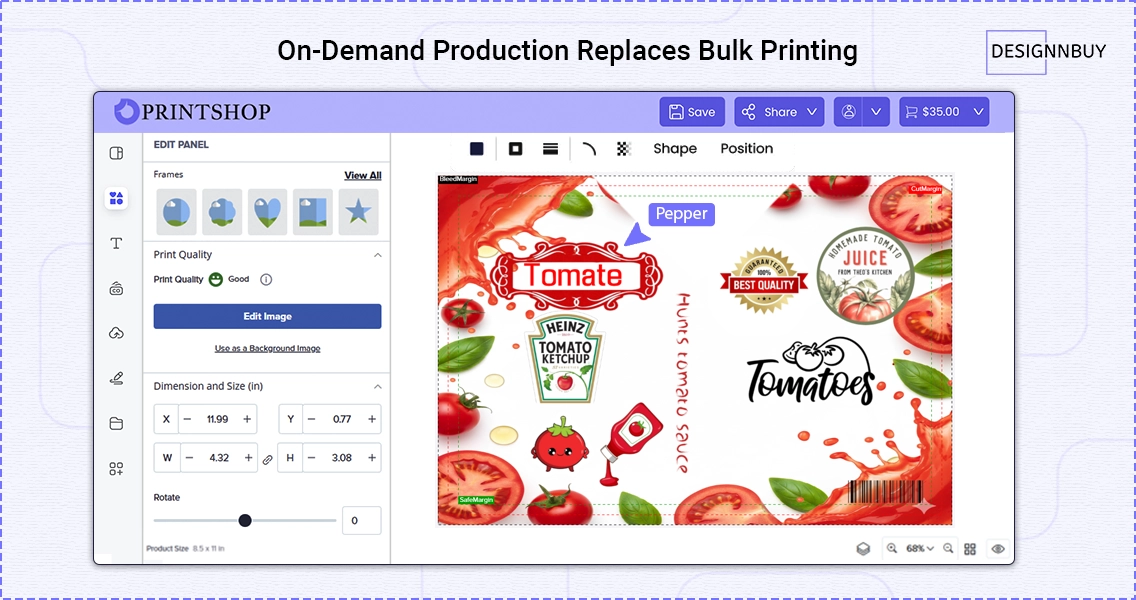The width and height of the screenshot is (1136, 600).
Task: Click the Rotate slider handle
Action: 245,520
